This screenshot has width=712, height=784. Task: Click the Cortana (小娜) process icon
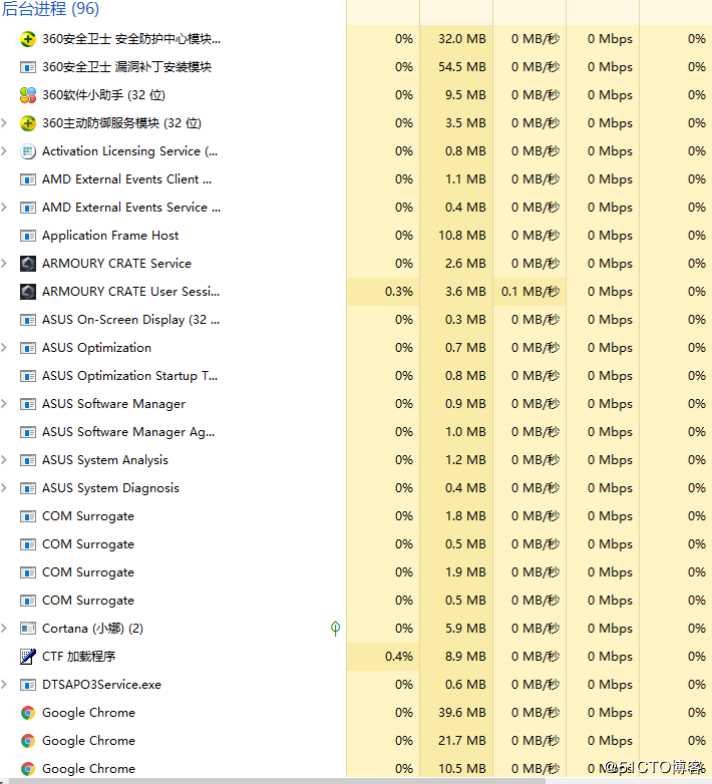(28, 628)
